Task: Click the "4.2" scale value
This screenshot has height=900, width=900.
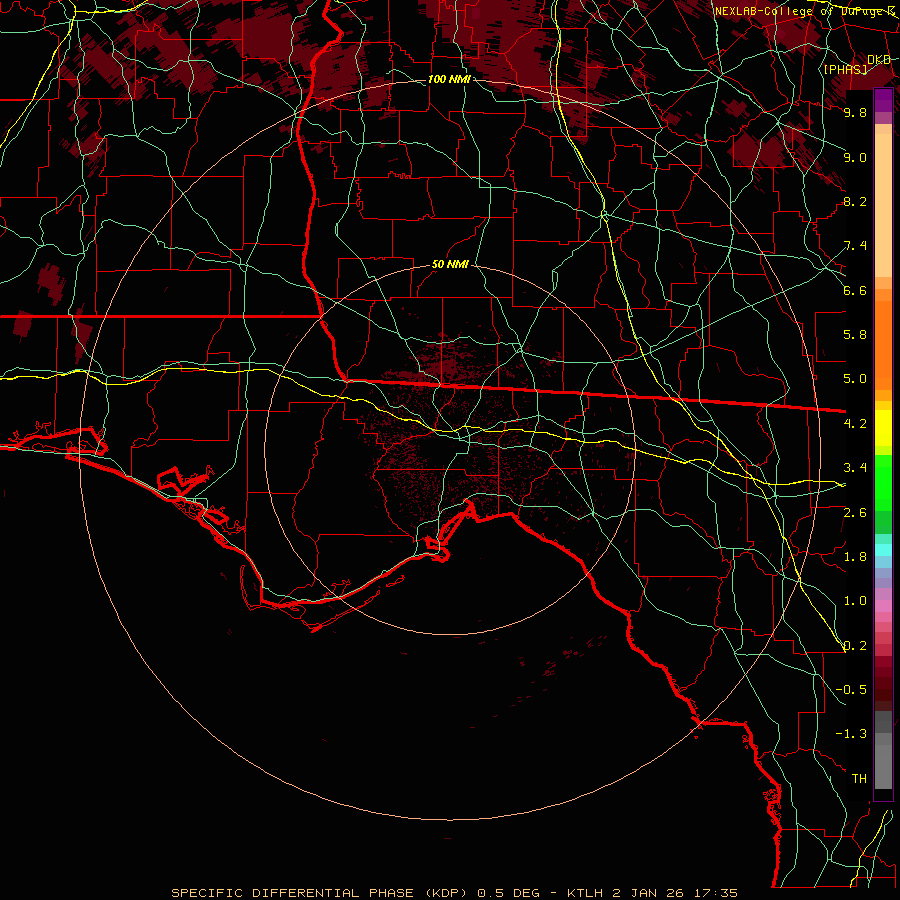Action: coord(855,424)
